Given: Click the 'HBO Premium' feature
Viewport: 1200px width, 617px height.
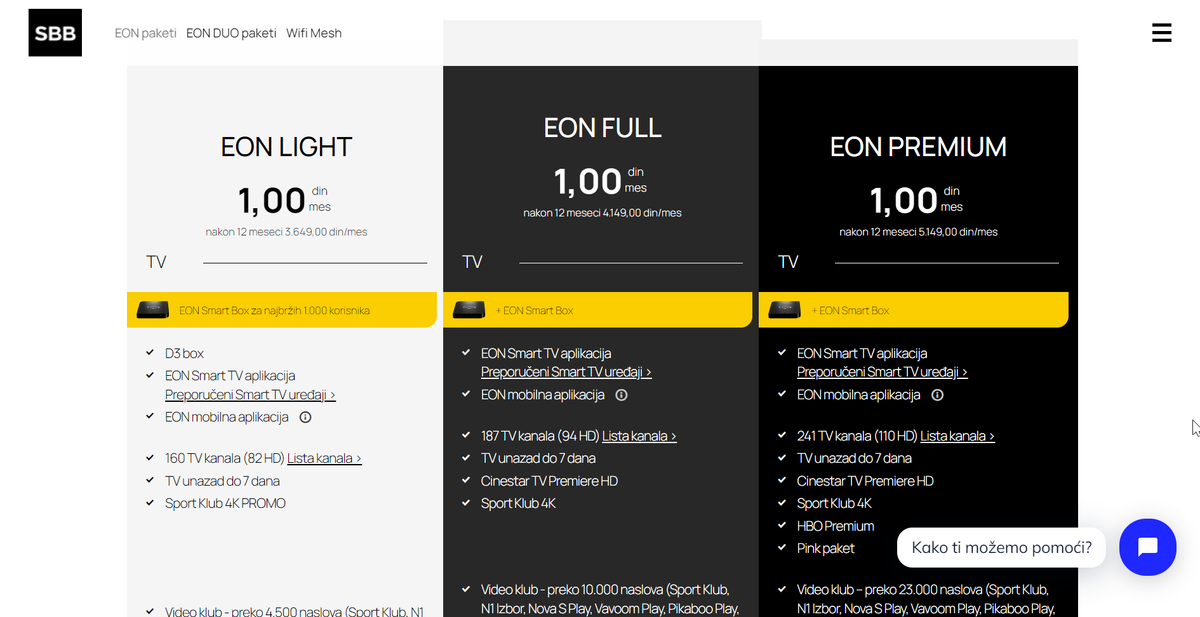Looking at the screenshot, I should 836,526.
